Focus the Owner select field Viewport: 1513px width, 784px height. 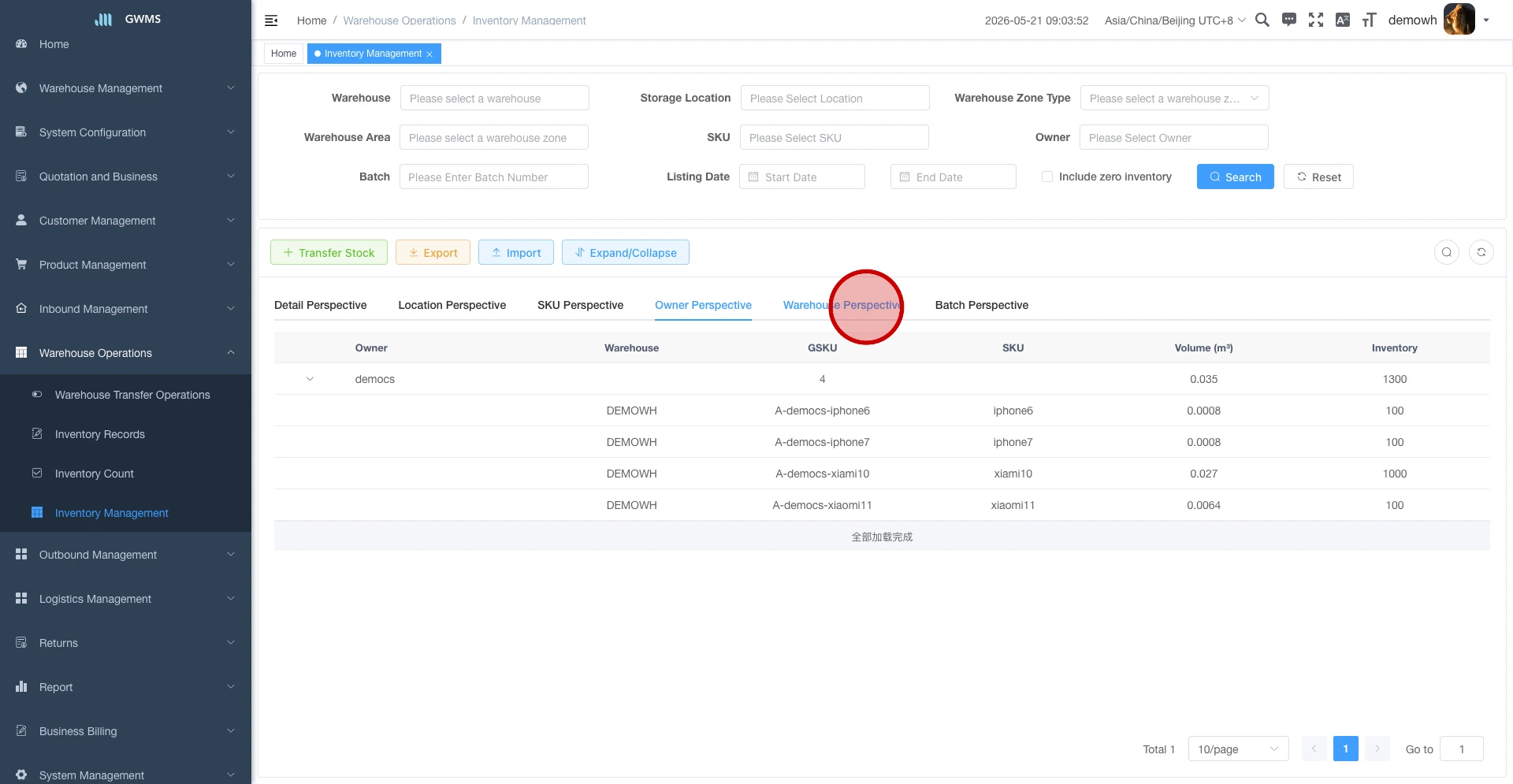click(x=1173, y=137)
